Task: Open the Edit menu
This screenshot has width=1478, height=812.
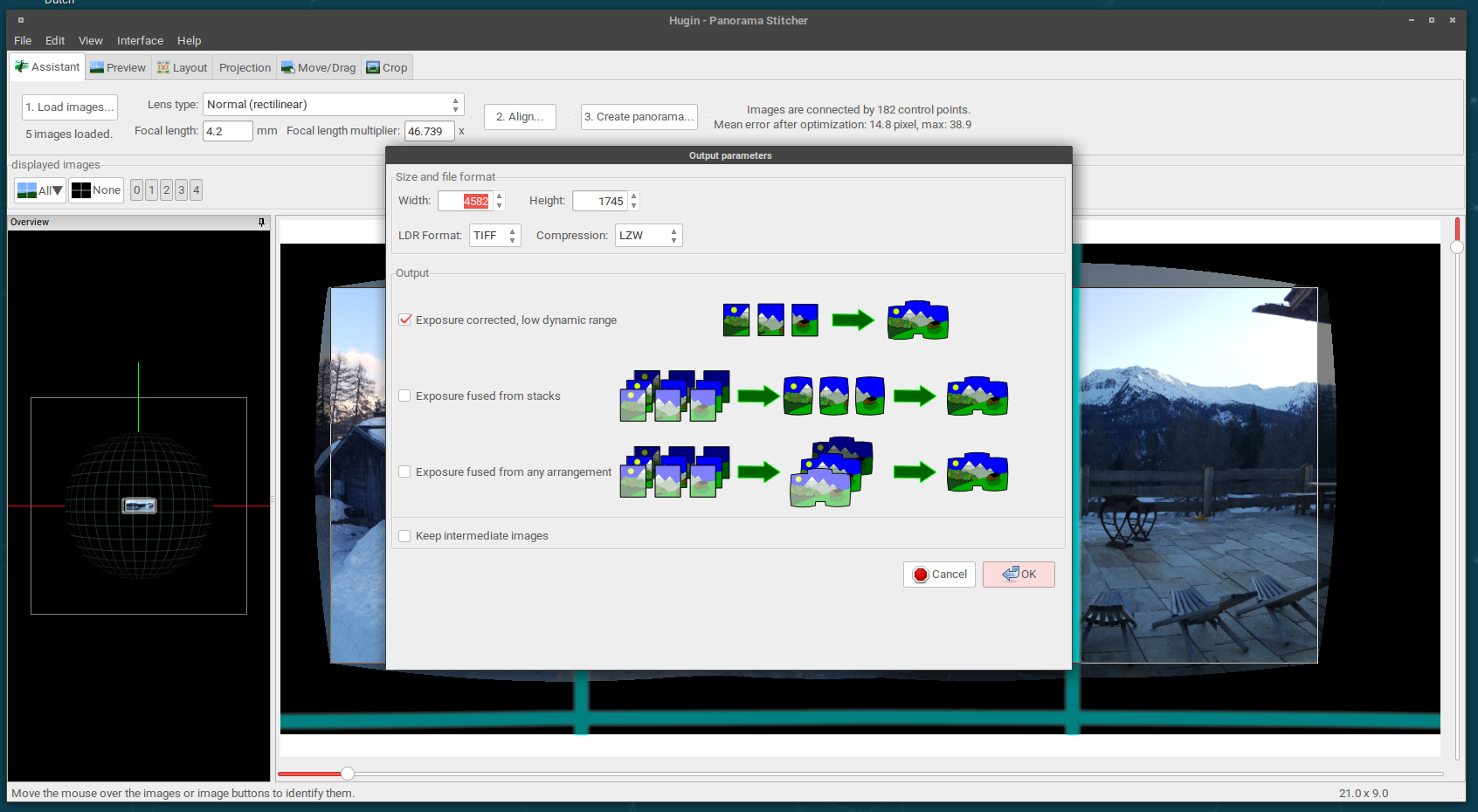Action: [x=55, y=41]
